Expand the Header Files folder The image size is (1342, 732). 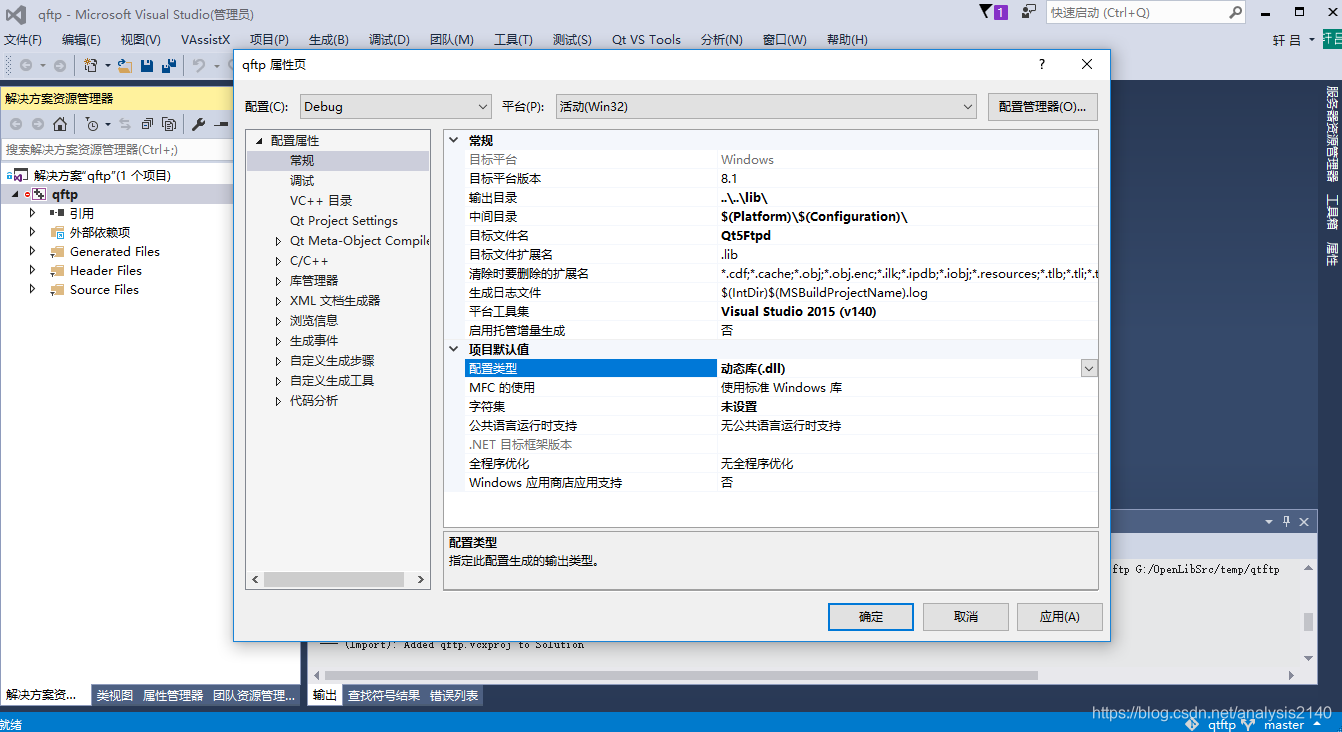[32, 270]
